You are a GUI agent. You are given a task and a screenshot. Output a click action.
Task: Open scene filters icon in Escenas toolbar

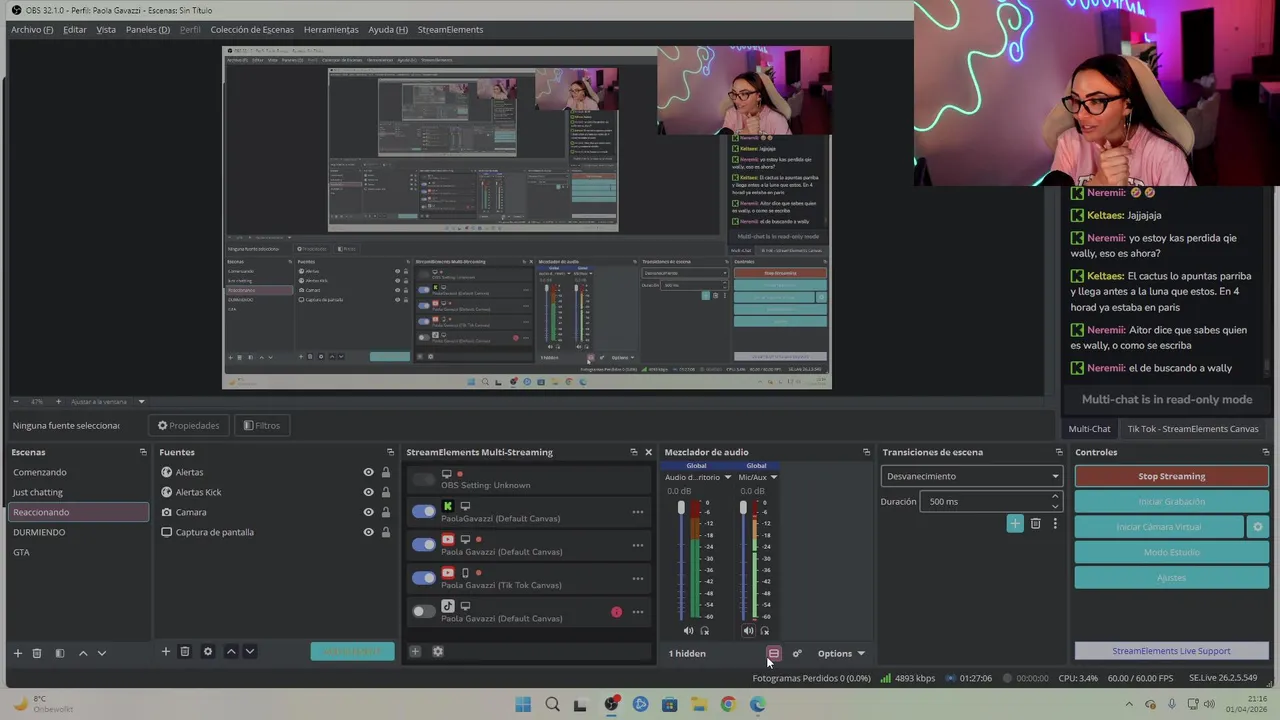(x=60, y=653)
